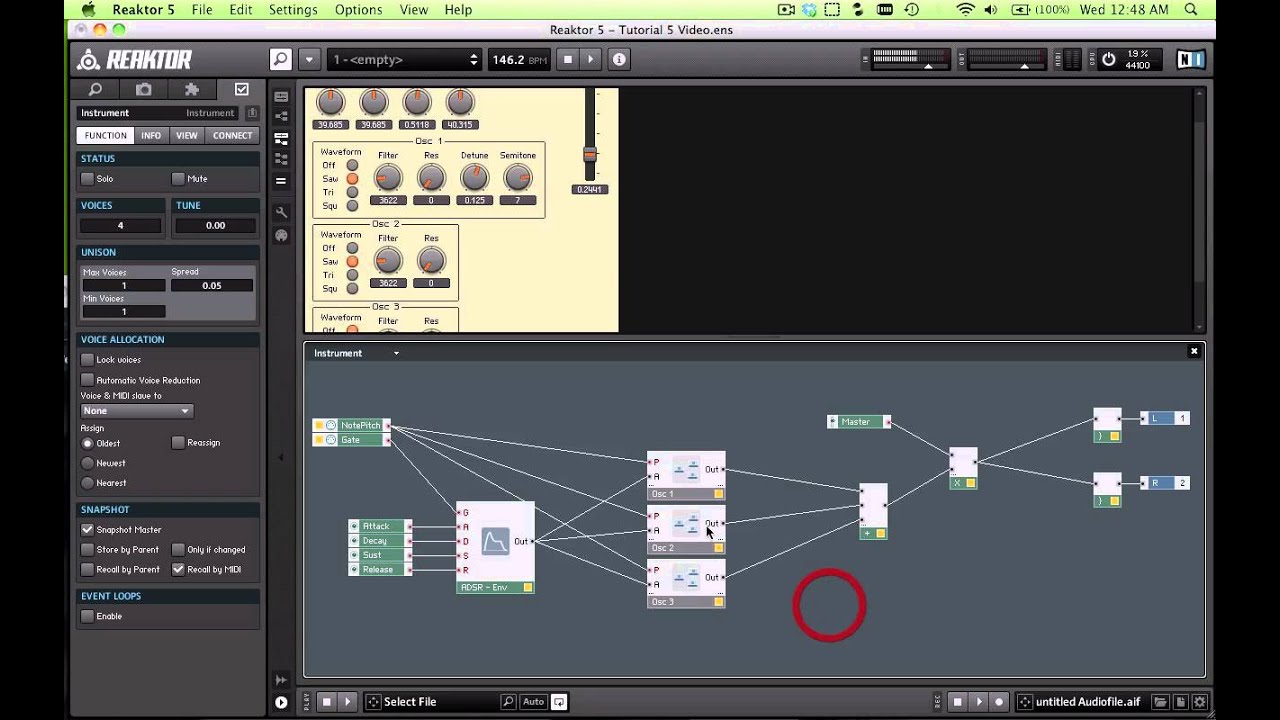Click the magnifier button beside the snapshot selector
The width and height of the screenshot is (1280, 720).
pos(281,59)
